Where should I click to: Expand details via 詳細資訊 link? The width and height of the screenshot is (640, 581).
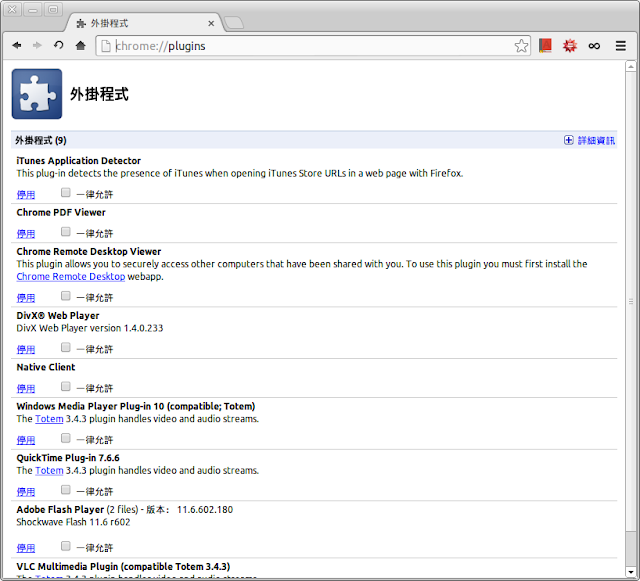coord(596,140)
